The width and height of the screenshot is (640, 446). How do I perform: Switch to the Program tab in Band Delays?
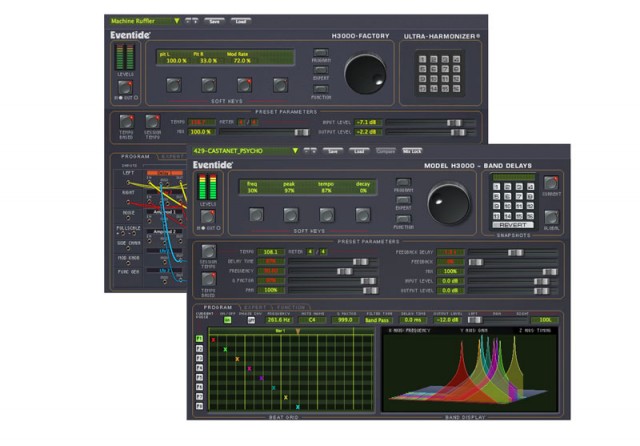point(218,307)
